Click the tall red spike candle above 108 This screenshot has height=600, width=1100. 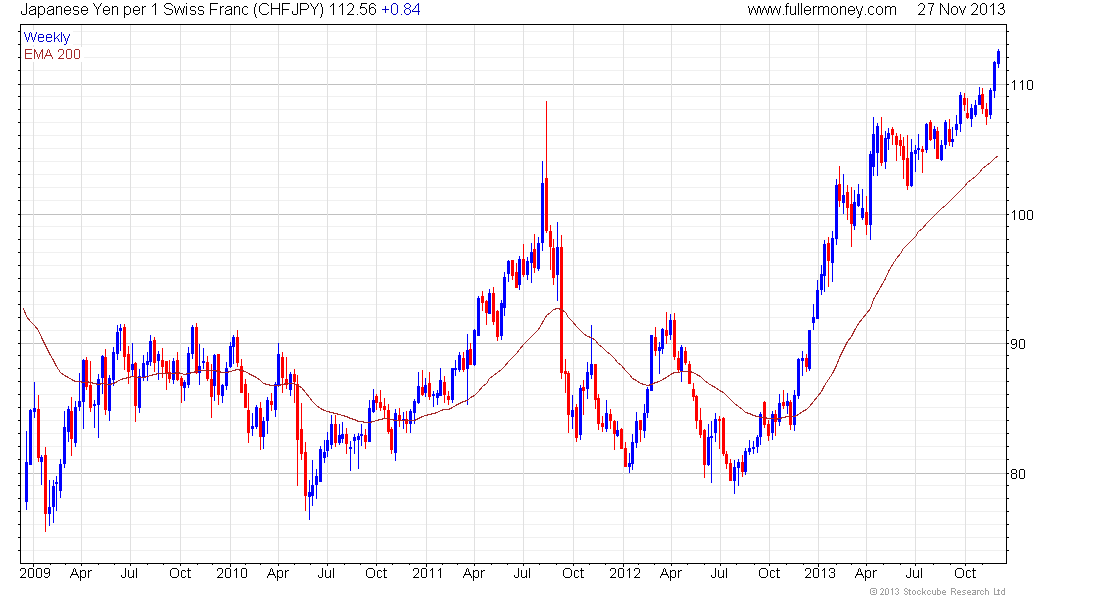pos(546,167)
